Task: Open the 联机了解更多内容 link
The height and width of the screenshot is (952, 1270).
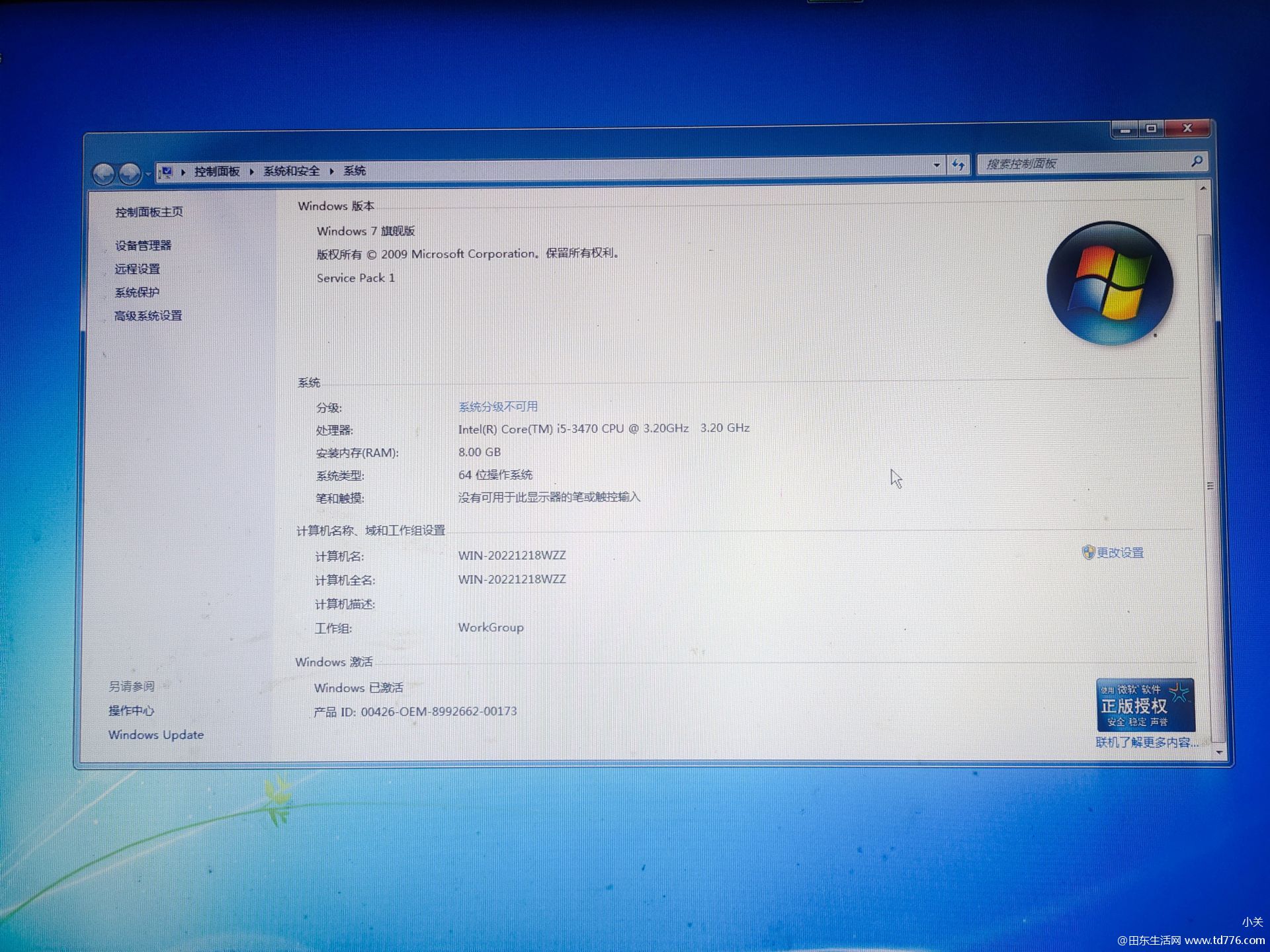Action: (x=1146, y=742)
